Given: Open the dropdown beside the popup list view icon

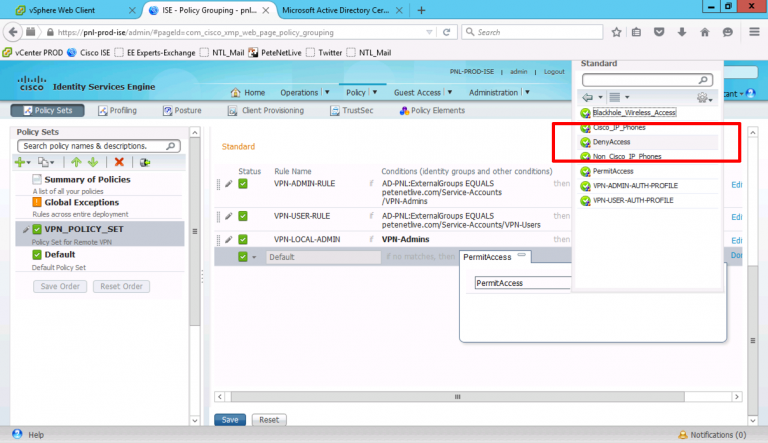Looking at the screenshot, I should [627, 98].
